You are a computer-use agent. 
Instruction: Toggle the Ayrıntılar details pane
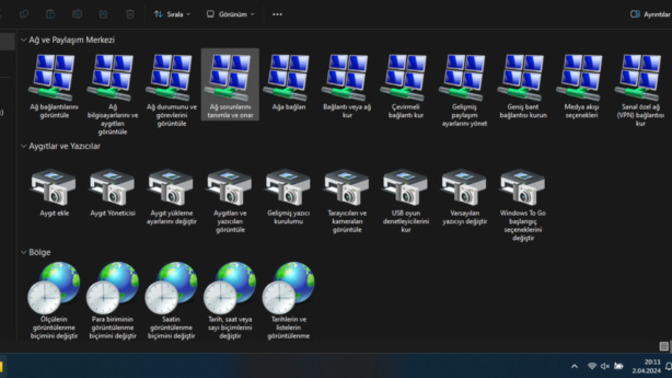[651, 14]
